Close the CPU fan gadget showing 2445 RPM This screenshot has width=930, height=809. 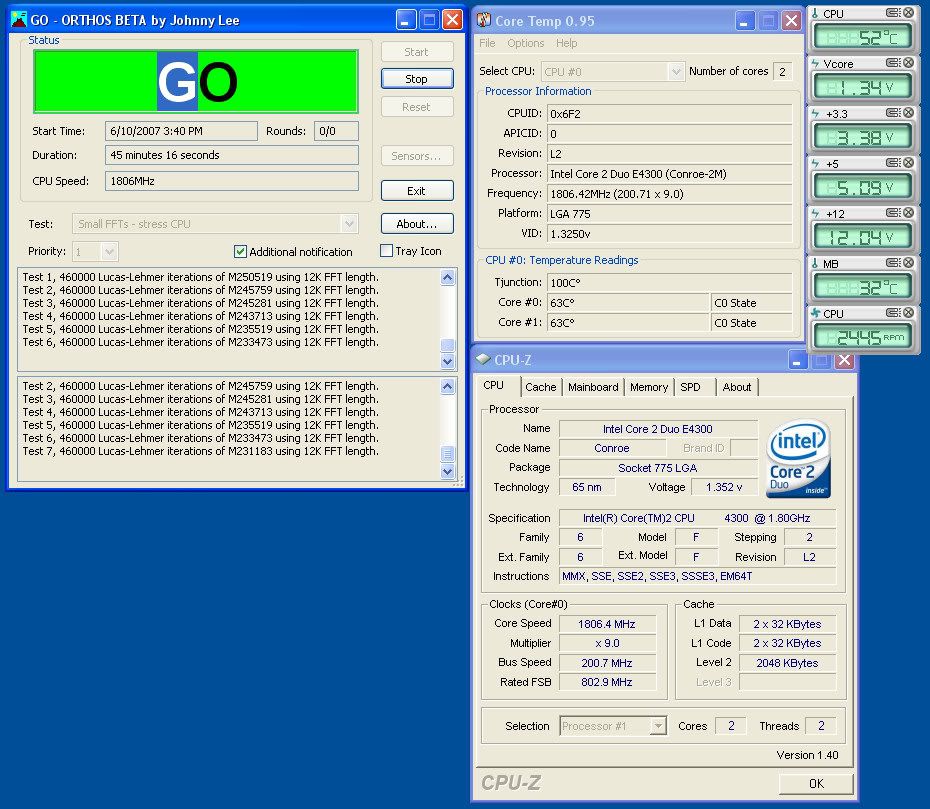908,312
